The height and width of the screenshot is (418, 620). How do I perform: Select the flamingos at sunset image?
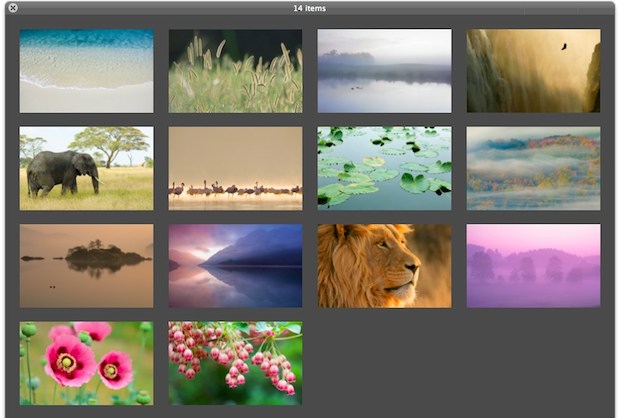pos(235,168)
